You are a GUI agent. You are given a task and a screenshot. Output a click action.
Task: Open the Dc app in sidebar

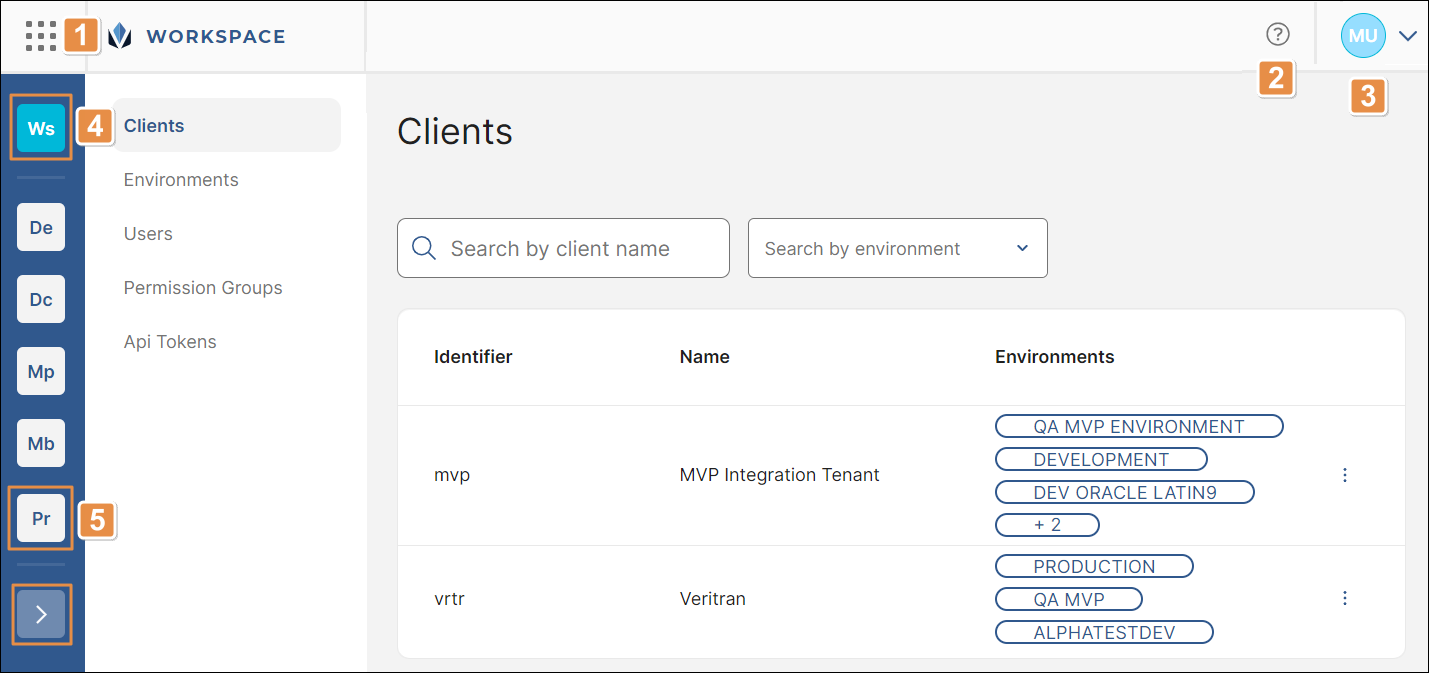41,299
